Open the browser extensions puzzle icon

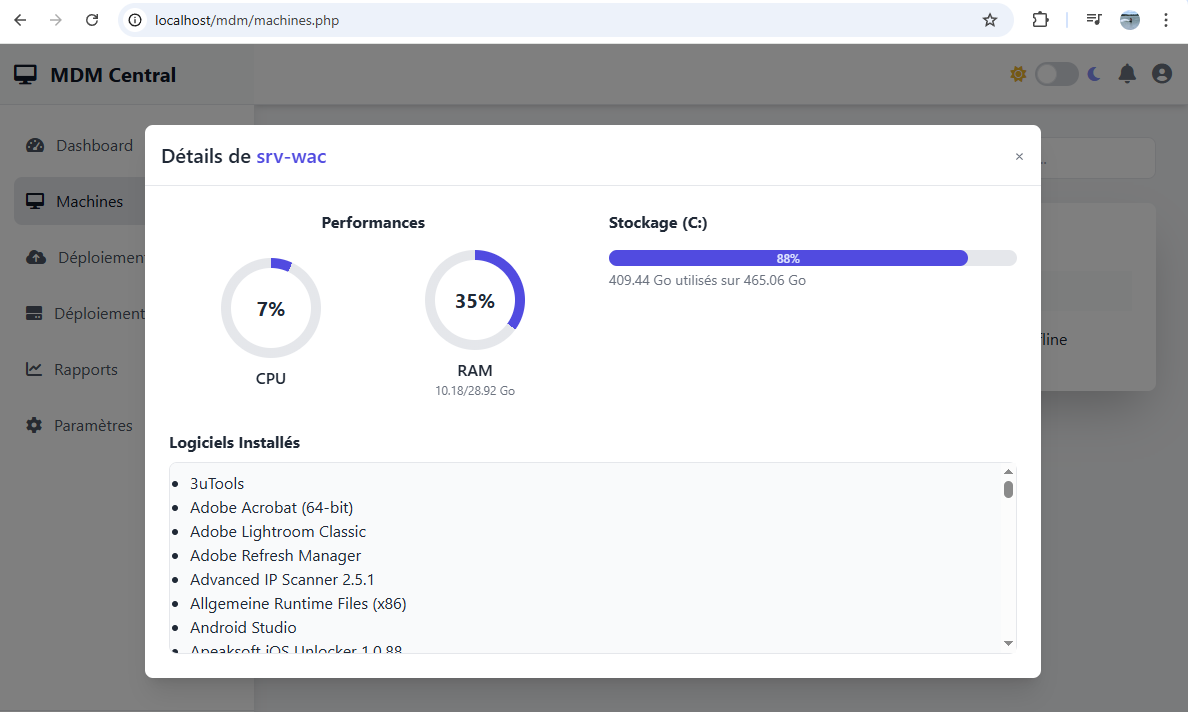[x=1040, y=20]
